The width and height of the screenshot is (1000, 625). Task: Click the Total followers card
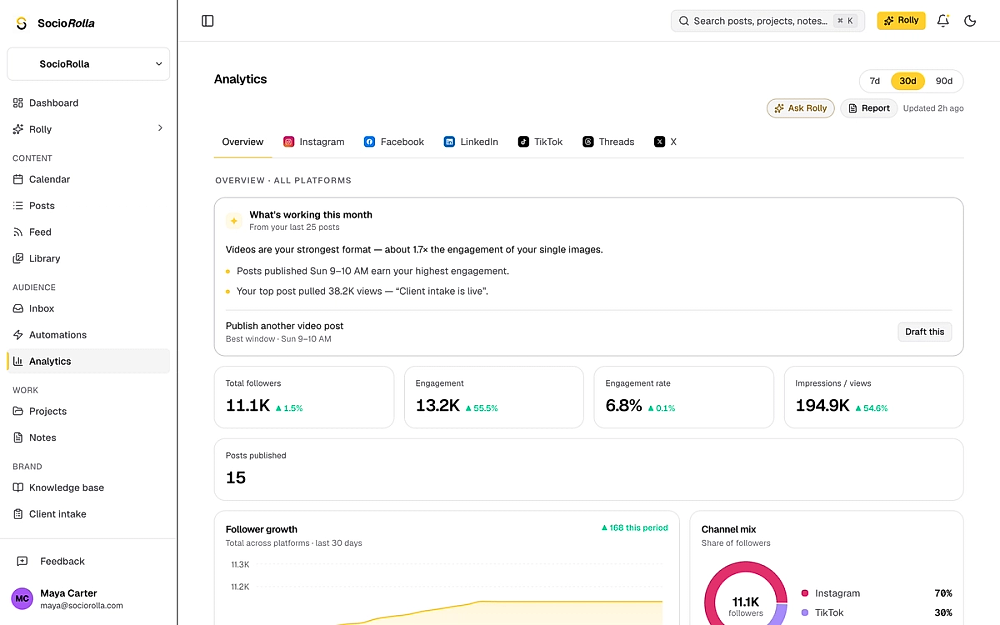[304, 397]
